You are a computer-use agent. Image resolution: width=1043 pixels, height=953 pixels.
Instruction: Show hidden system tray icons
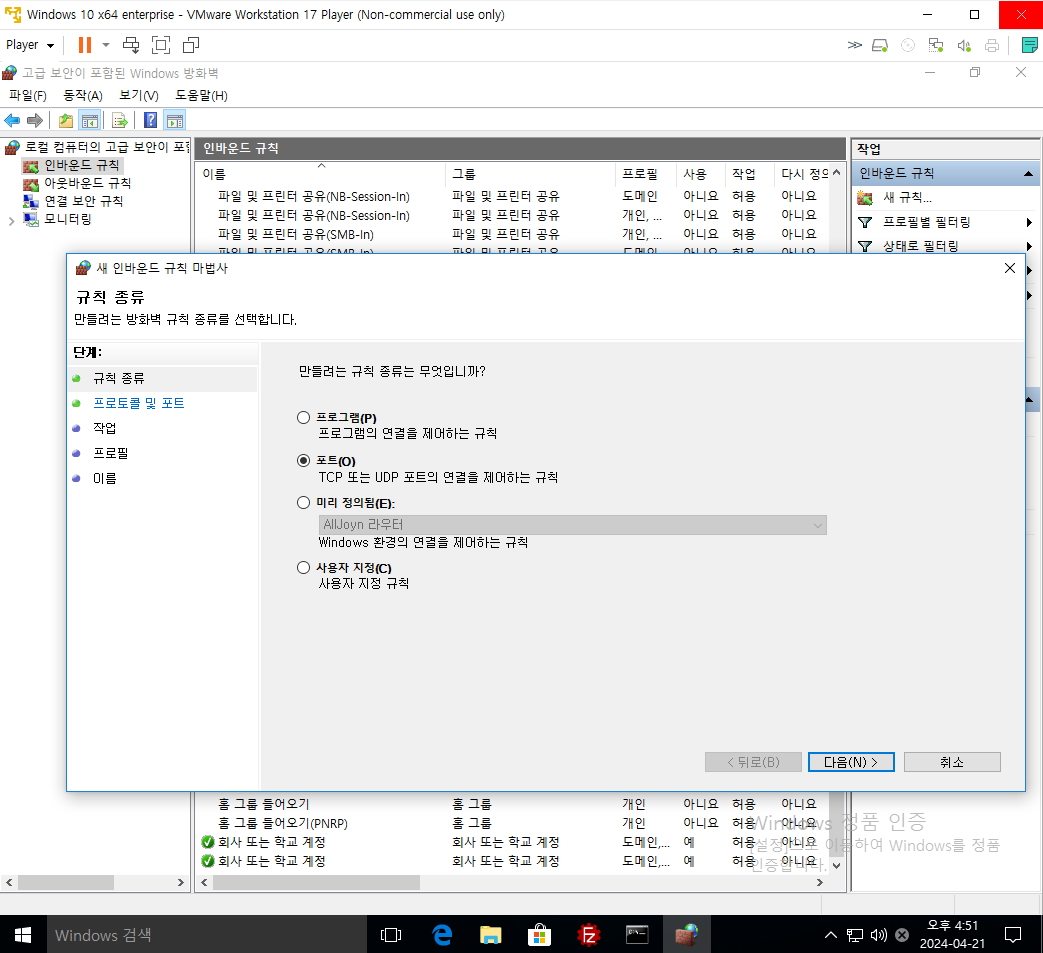click(831, 935)
